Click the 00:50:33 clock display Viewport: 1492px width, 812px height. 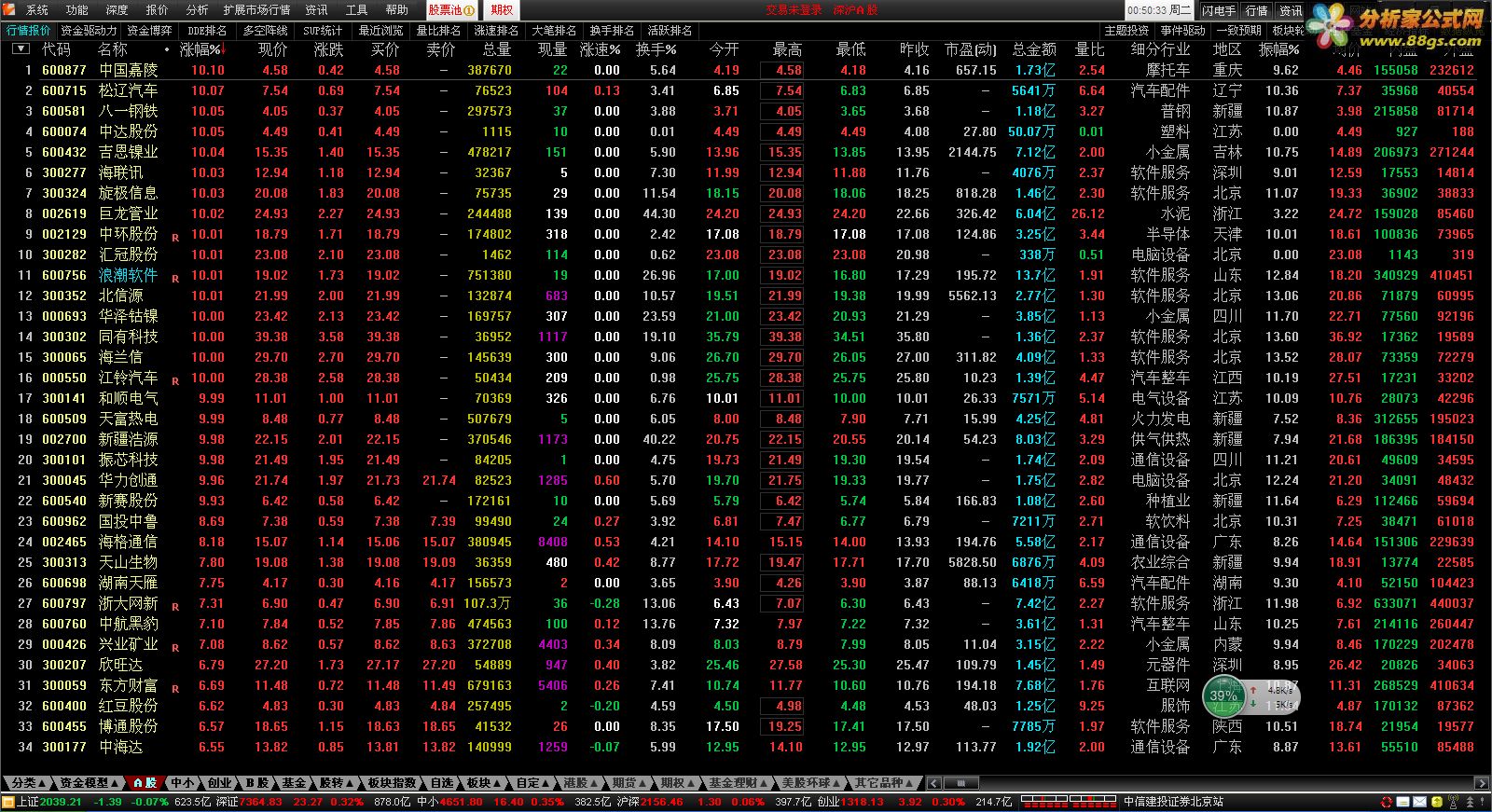coord(1159,11)
